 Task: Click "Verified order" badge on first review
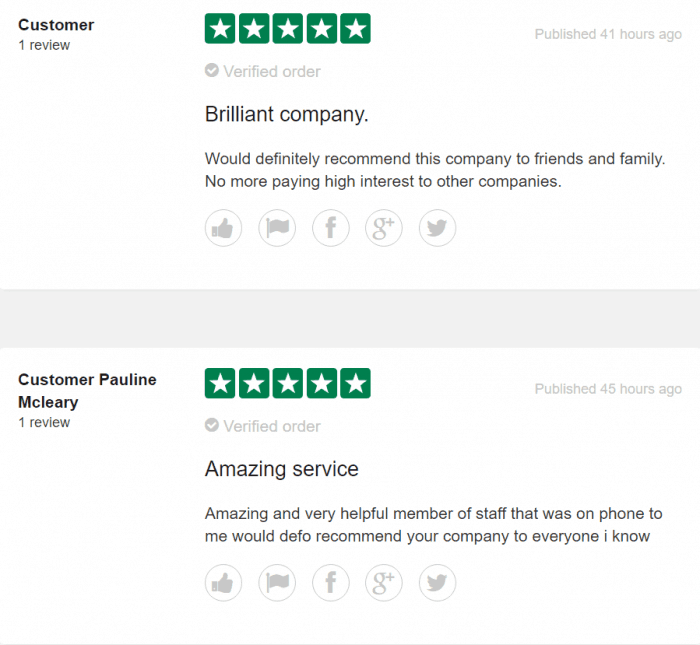263,71
